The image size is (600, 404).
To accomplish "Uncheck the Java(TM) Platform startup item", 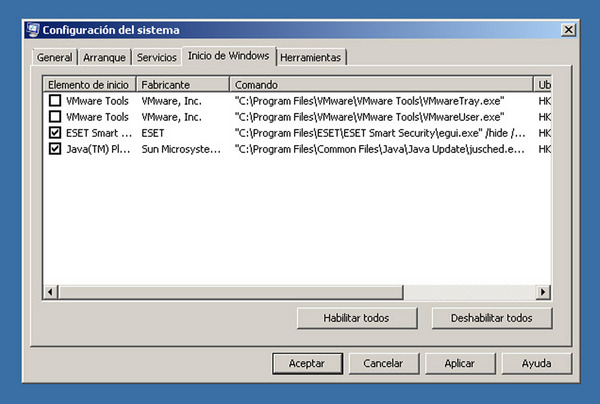I will [54, 149].
